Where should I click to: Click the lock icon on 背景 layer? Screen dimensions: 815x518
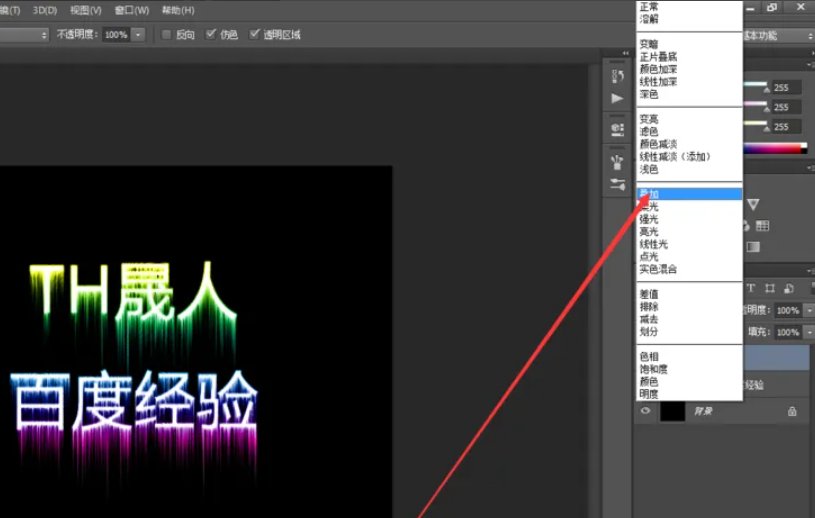(x=792, y=411)
